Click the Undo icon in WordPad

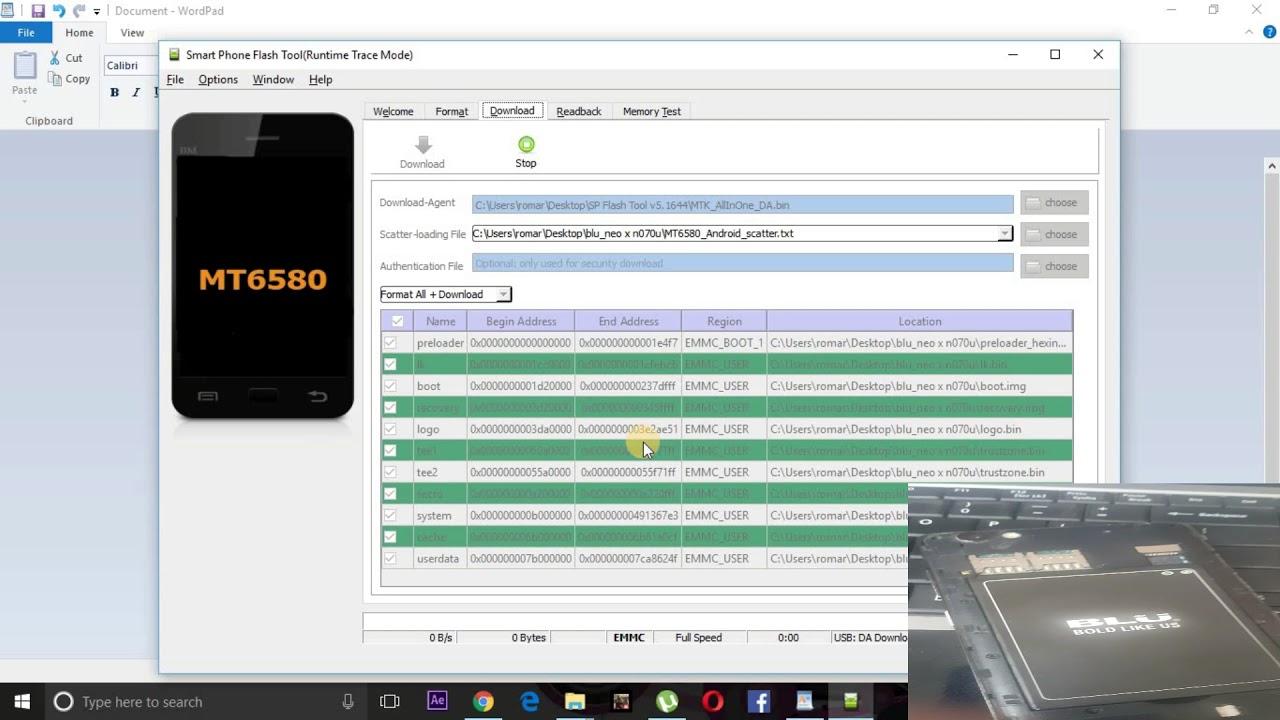click(x=59, y=11)
